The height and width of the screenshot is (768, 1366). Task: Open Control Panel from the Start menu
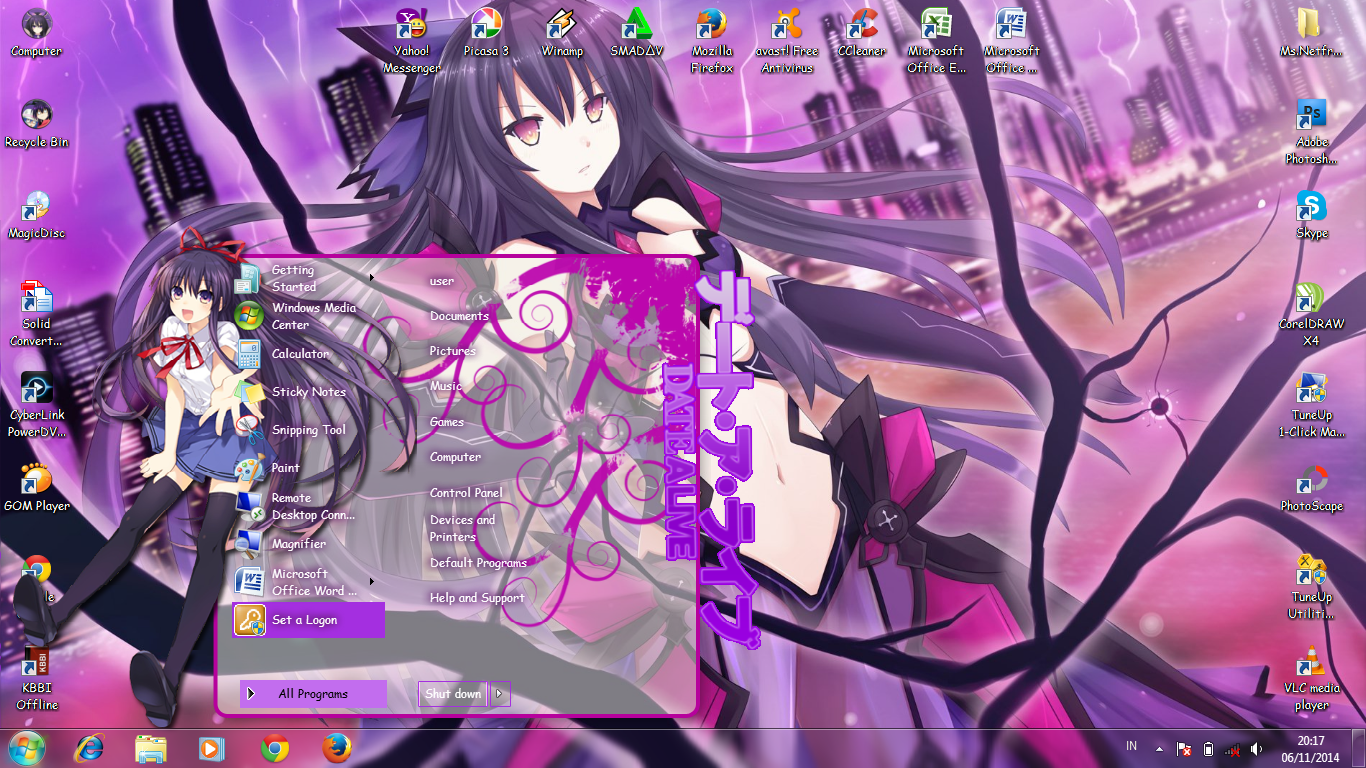466,493
